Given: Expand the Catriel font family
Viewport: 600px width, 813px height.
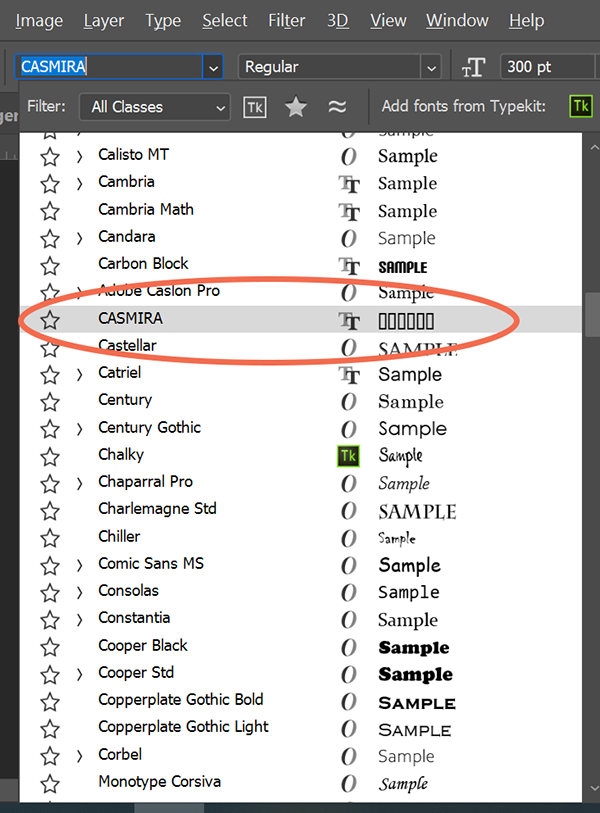Looking at the screenshot, I should (79, 374).
